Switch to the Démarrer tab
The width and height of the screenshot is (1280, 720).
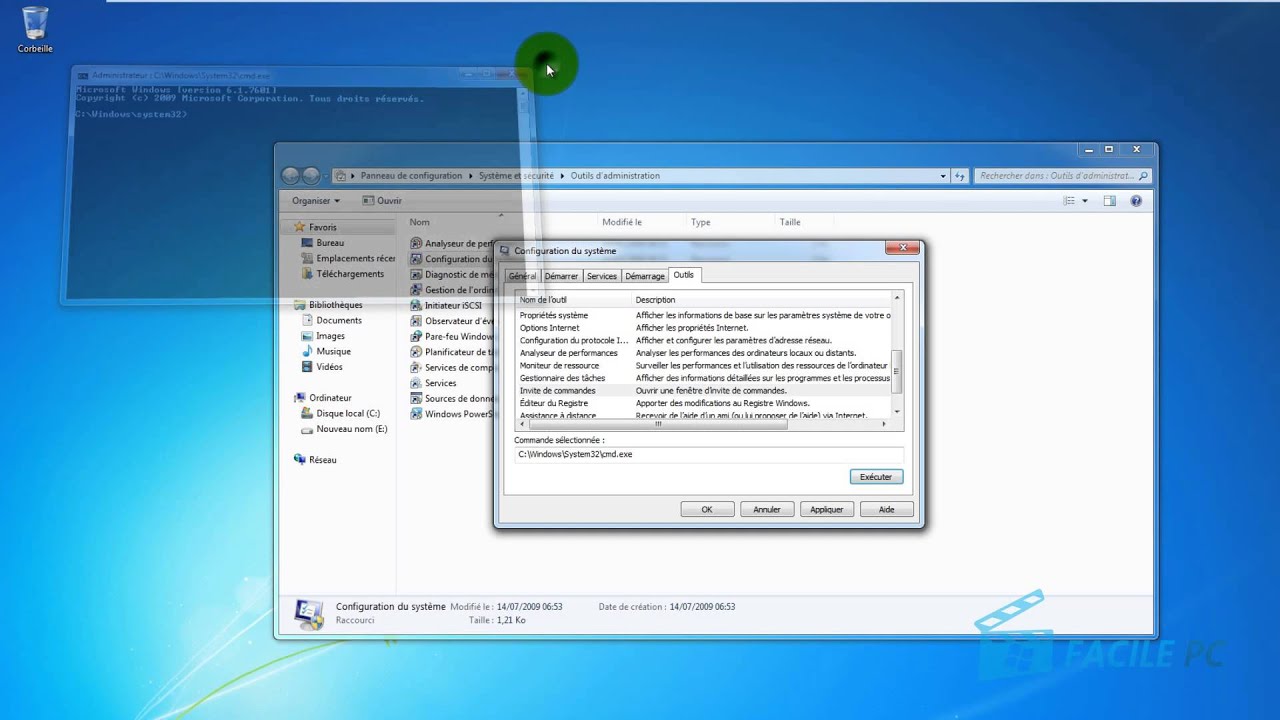[561, 276]
